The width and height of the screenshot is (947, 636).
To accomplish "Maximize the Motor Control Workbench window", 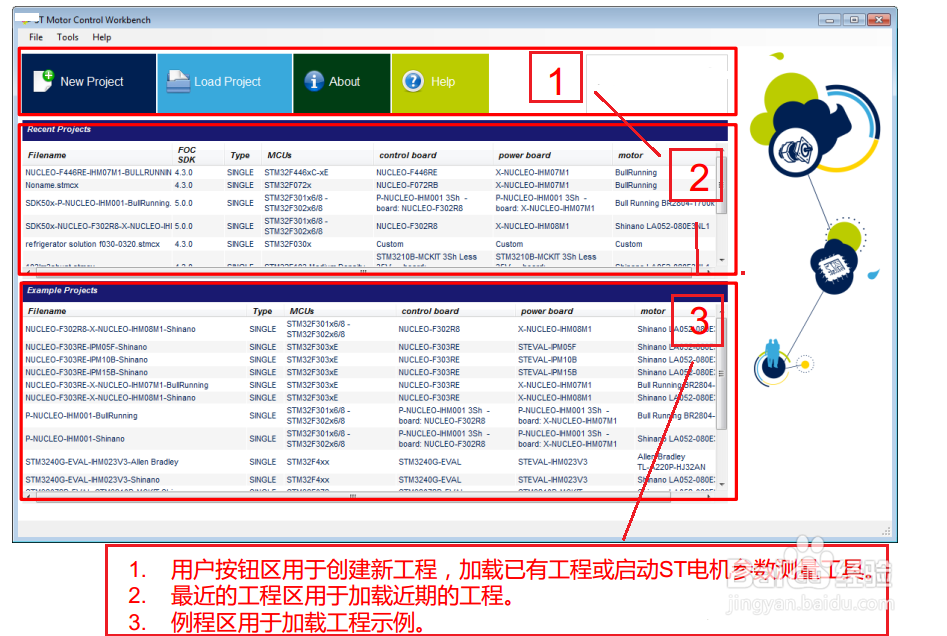I will (x=854, y=20).
